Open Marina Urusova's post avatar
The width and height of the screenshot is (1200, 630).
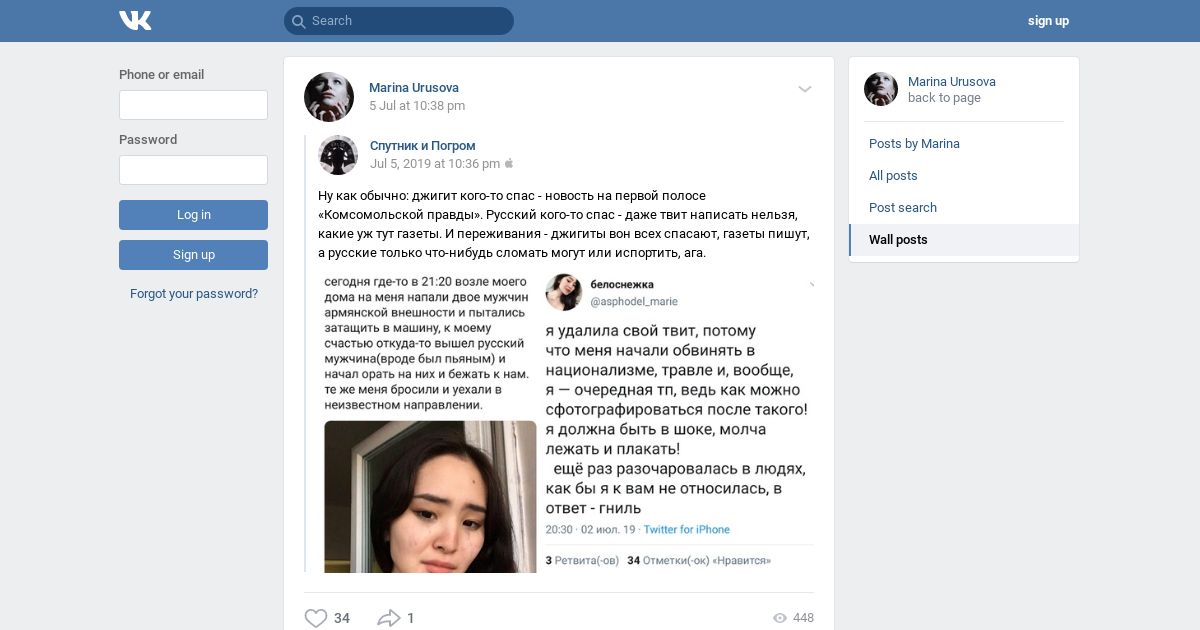click(329, 97)
